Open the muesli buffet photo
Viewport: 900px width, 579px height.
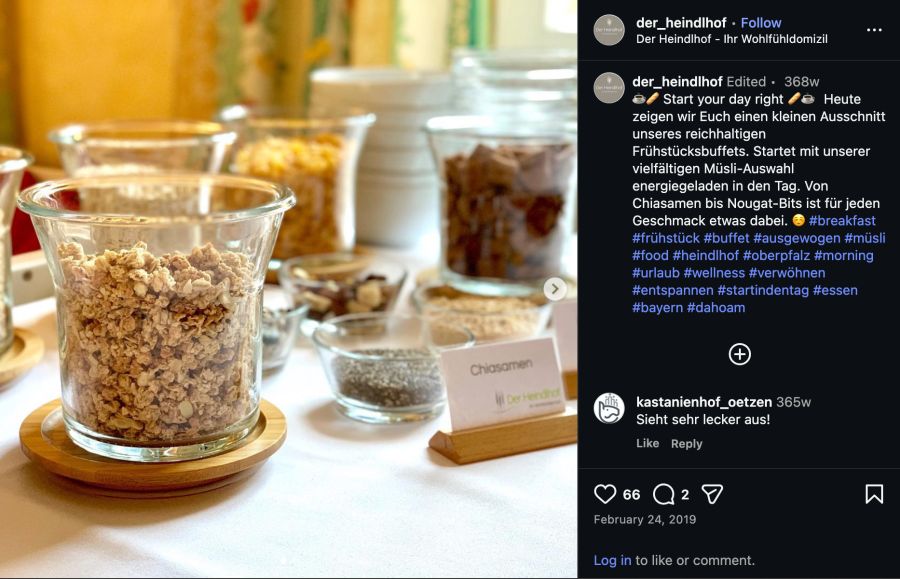[289, 289]
